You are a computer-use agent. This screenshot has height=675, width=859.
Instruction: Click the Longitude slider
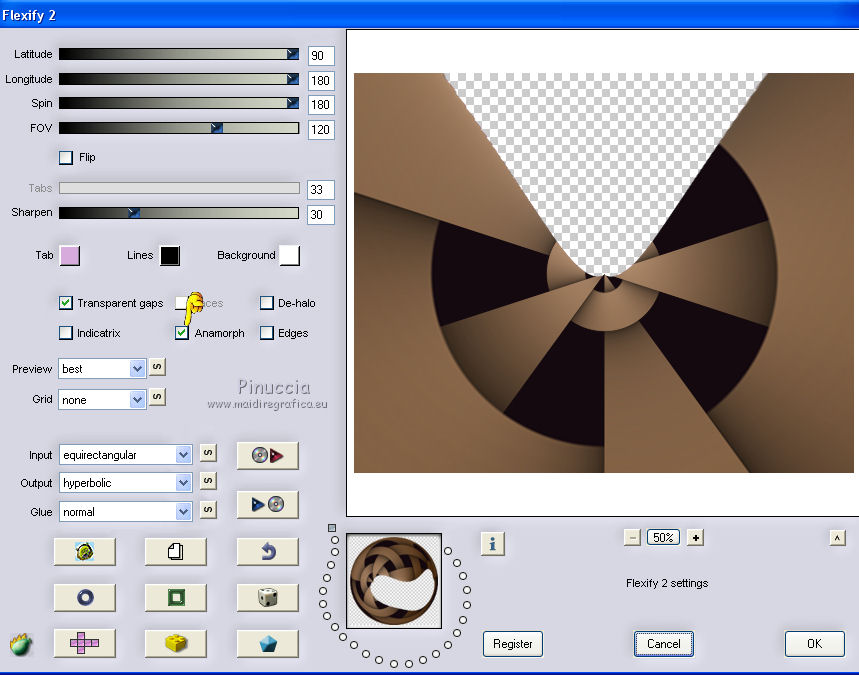(179, 79)
